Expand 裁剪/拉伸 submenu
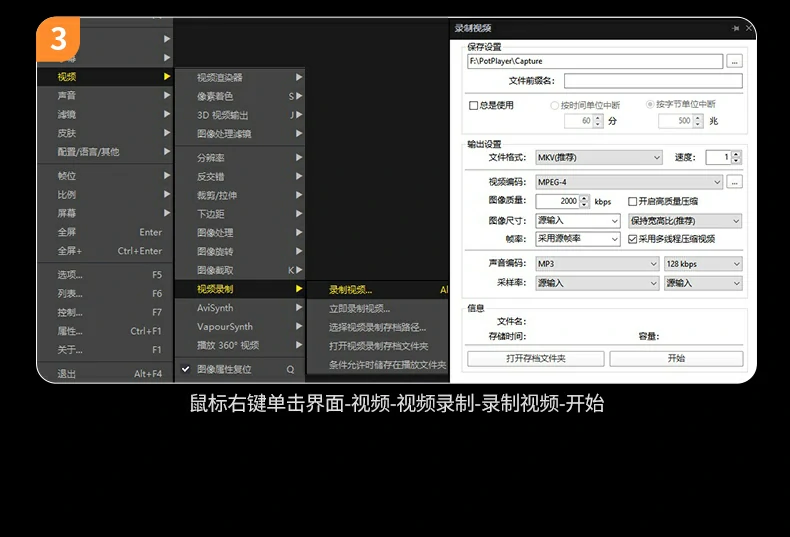The height and width of the screenshot is (537, 790). coord(240,195)
